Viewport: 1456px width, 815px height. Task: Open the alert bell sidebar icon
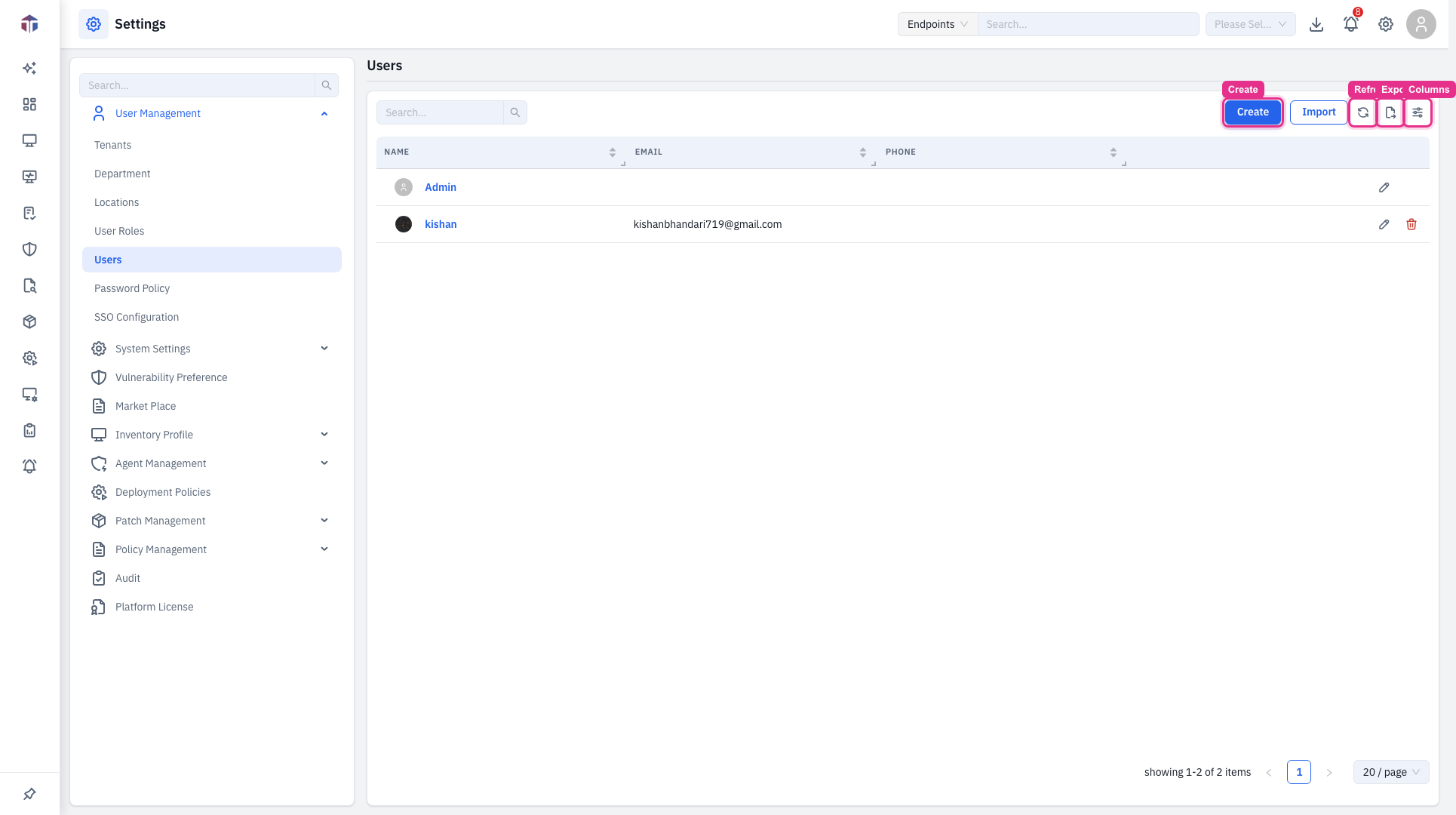[29, 466]
